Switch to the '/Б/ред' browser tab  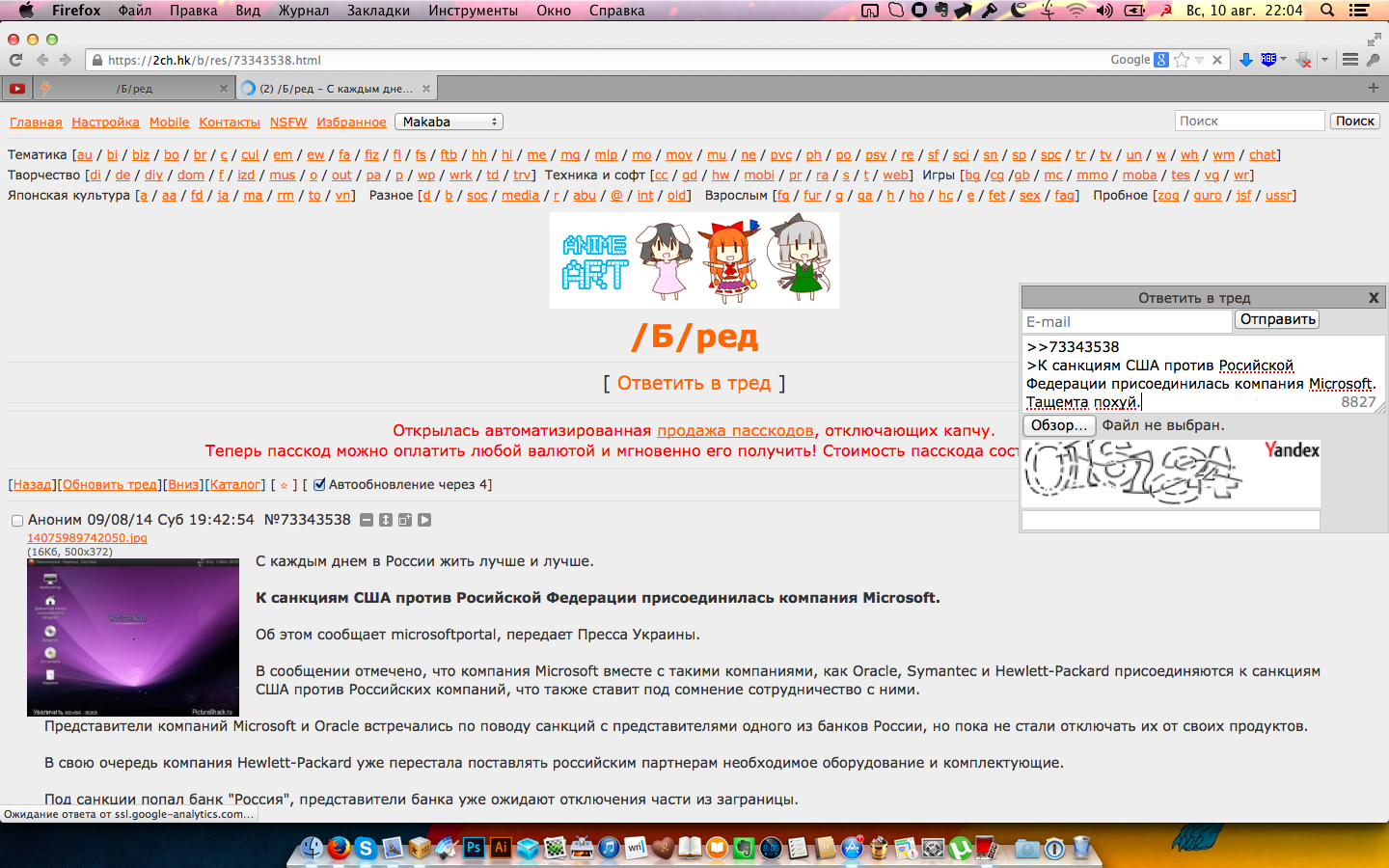[x=134, y=89]
